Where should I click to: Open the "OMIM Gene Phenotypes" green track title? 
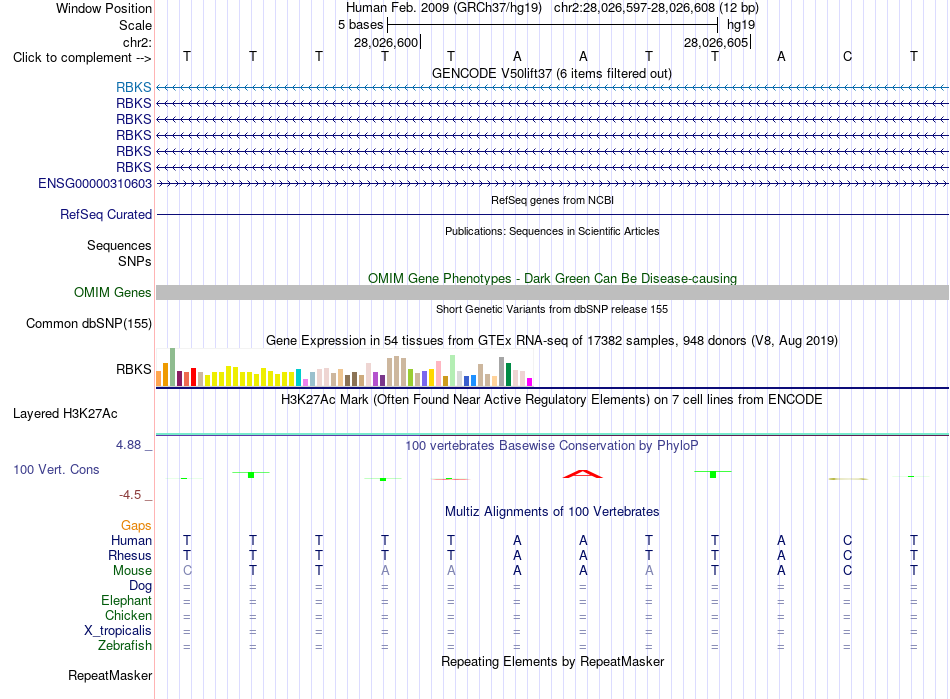pyautogui.click(x=552, y=278)
